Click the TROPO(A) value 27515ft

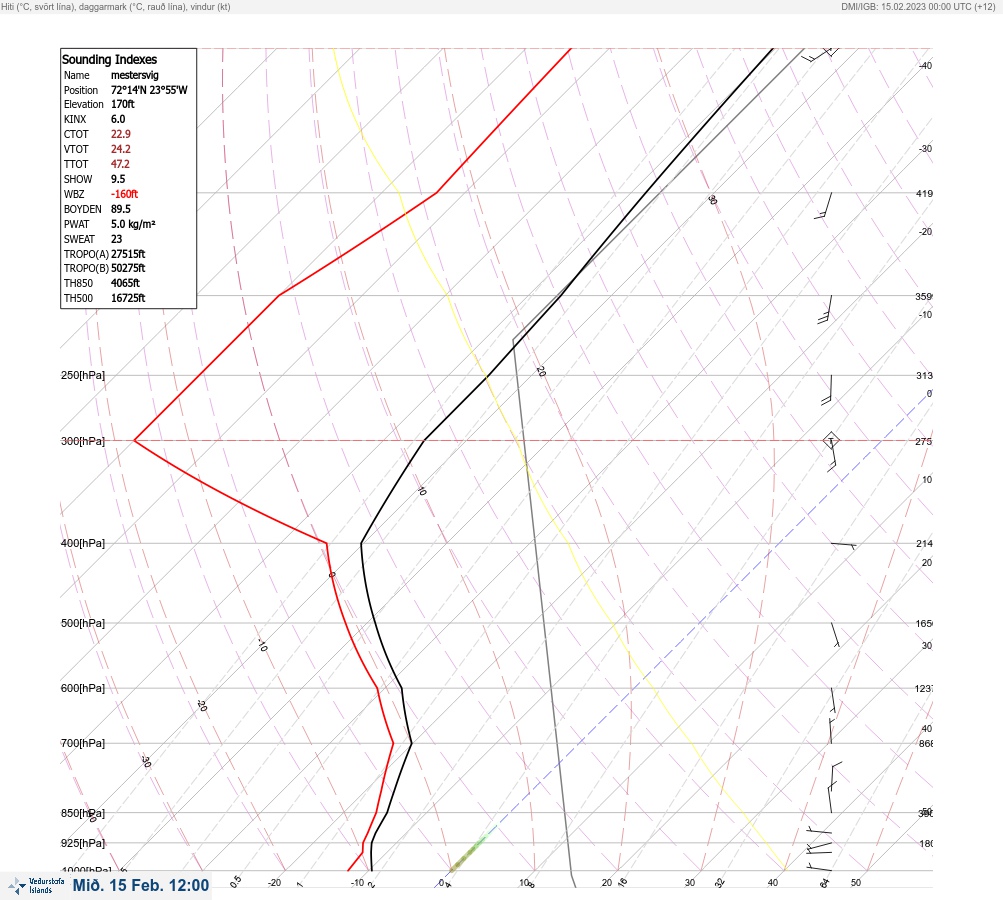pyautogui.click(x=128, y=254)
